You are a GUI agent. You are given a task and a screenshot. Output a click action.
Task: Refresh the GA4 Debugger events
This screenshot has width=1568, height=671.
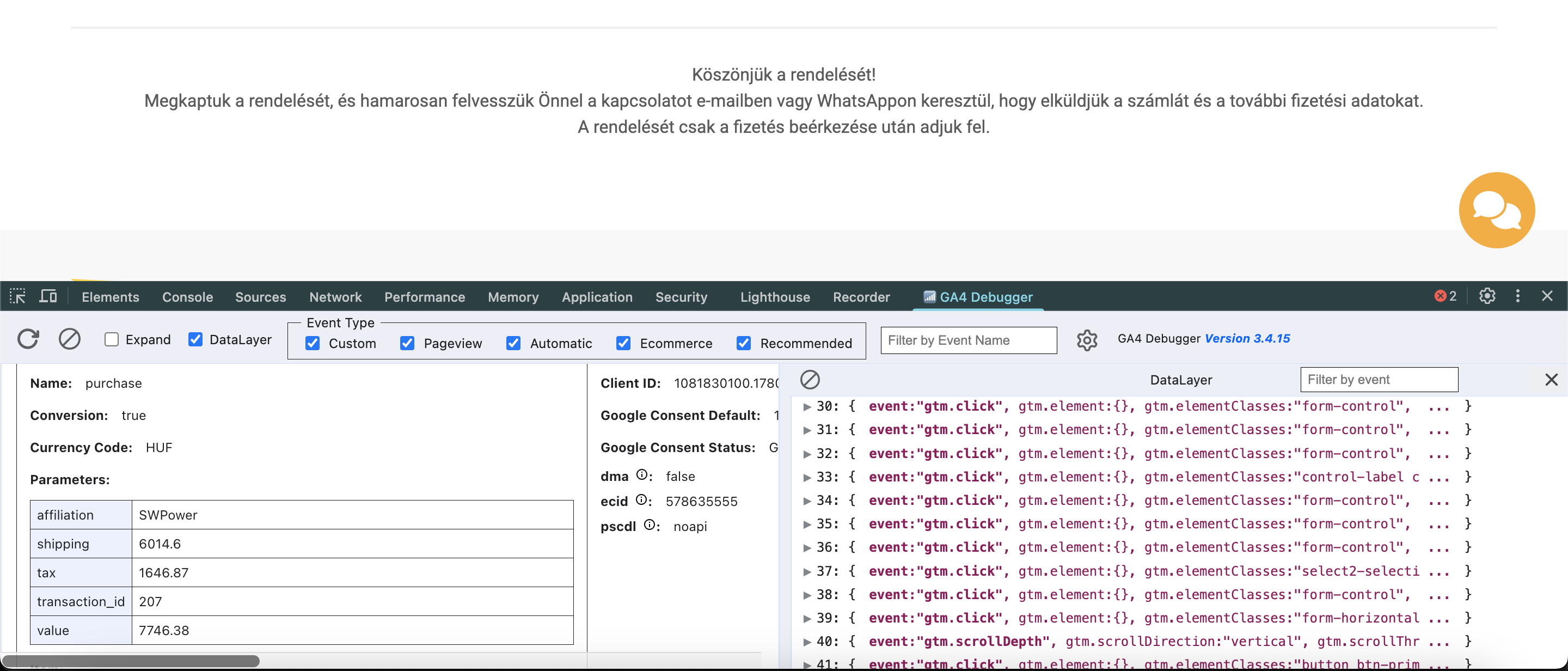pyautogui.click(x=28, y=339)
